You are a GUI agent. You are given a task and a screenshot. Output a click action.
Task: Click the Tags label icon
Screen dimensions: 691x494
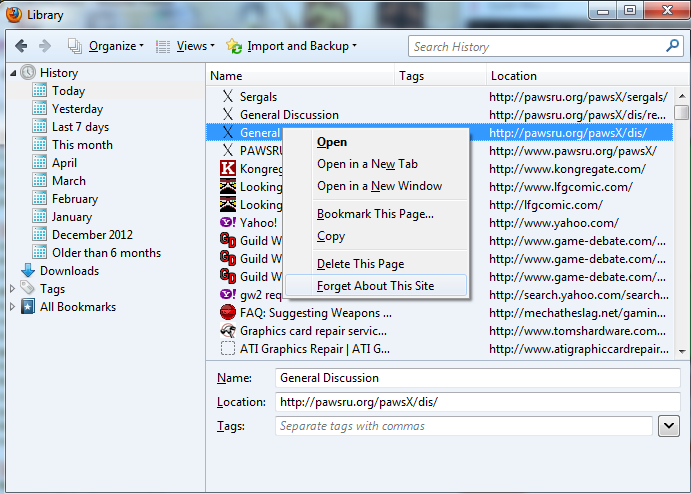click(x=28, y=288)
